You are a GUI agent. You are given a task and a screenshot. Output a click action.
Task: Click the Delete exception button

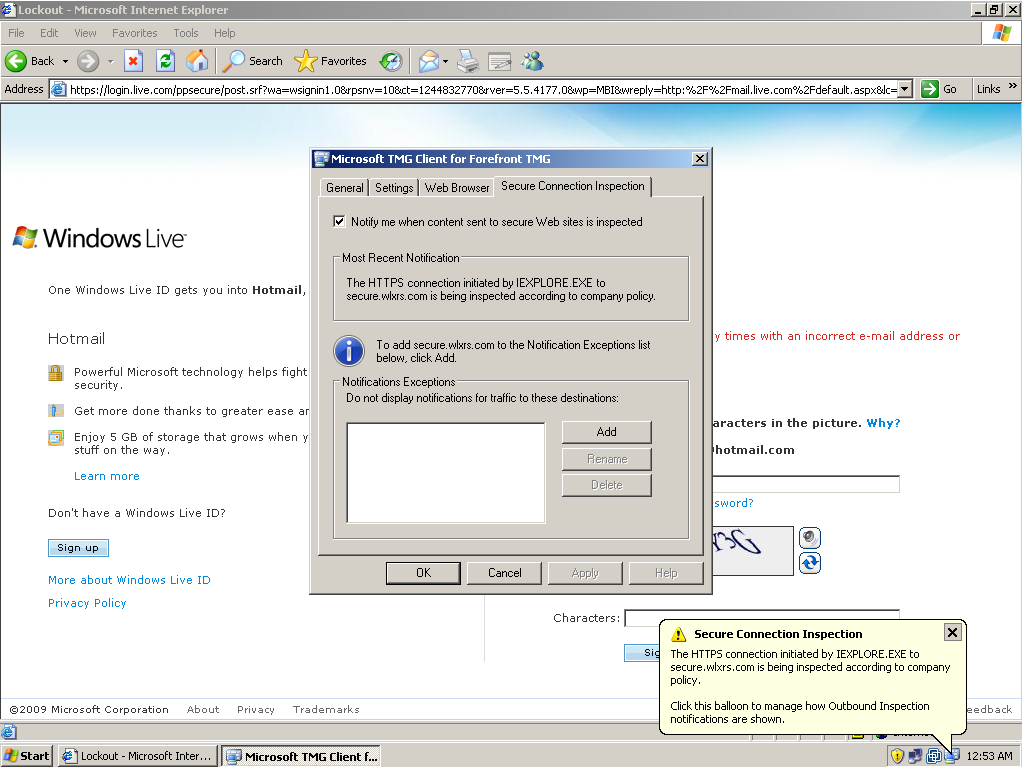pyautogui.click(x=607, y=485)
